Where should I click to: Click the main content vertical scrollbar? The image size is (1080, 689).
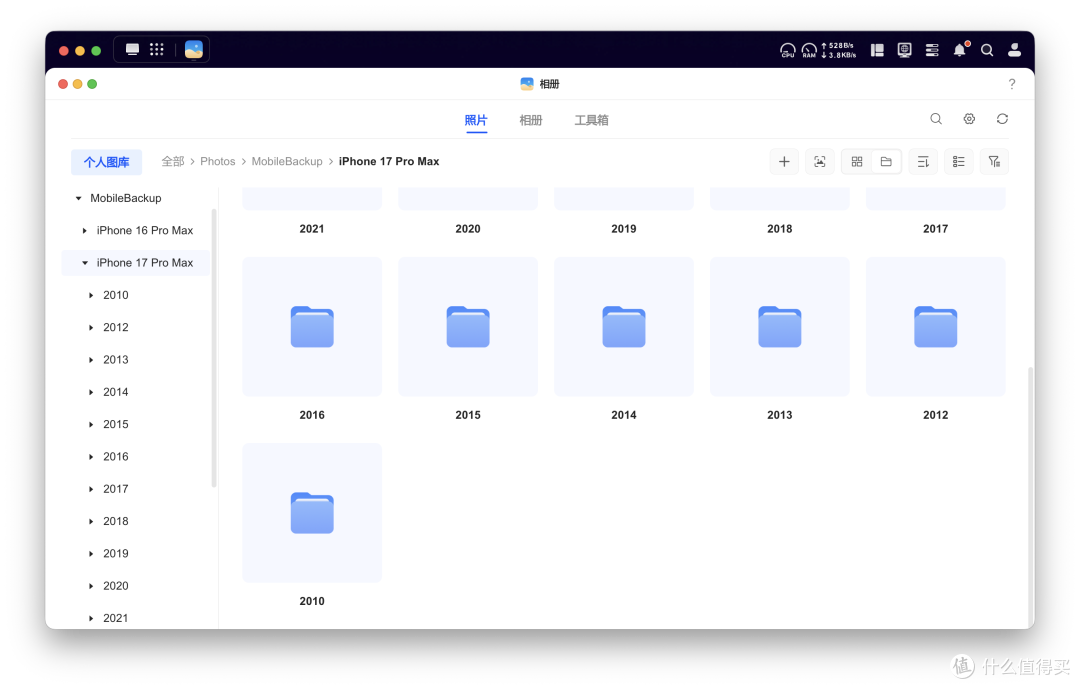tap(1030, 496)
